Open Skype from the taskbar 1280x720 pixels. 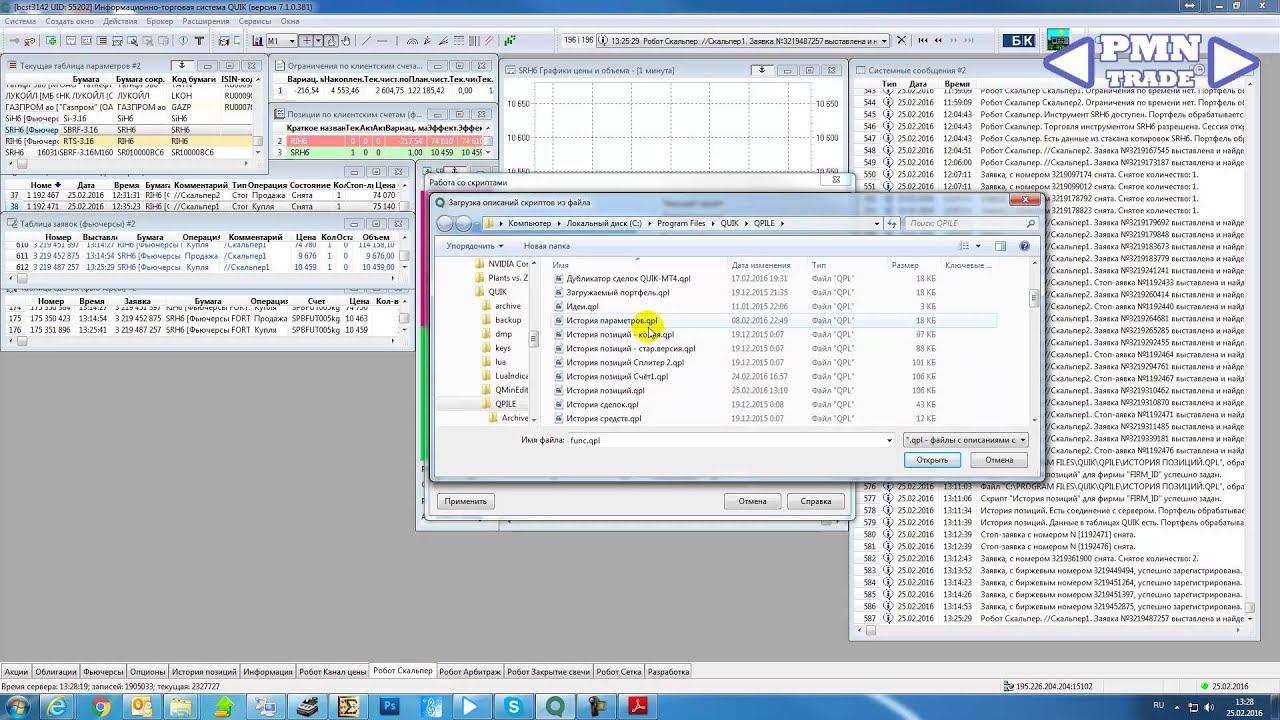514,707
